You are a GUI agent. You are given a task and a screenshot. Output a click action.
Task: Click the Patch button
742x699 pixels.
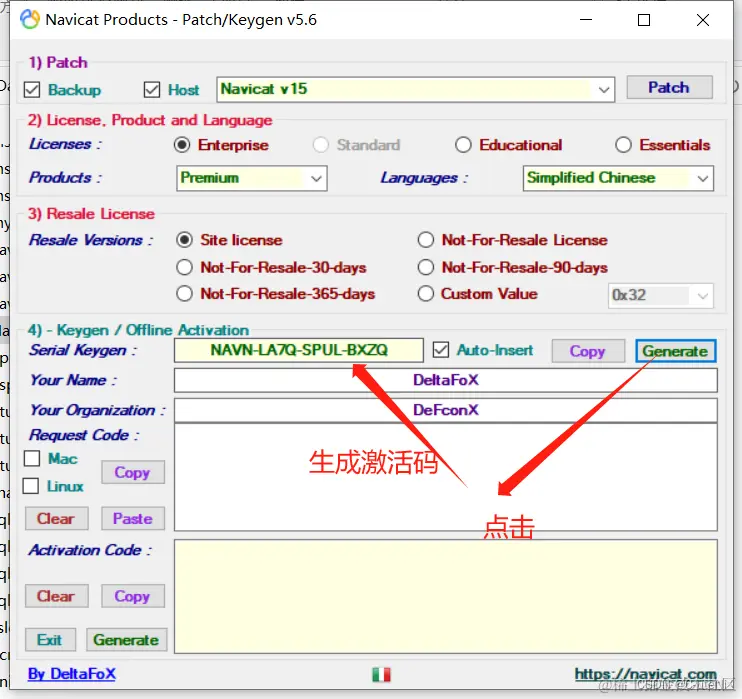(669, 88)
